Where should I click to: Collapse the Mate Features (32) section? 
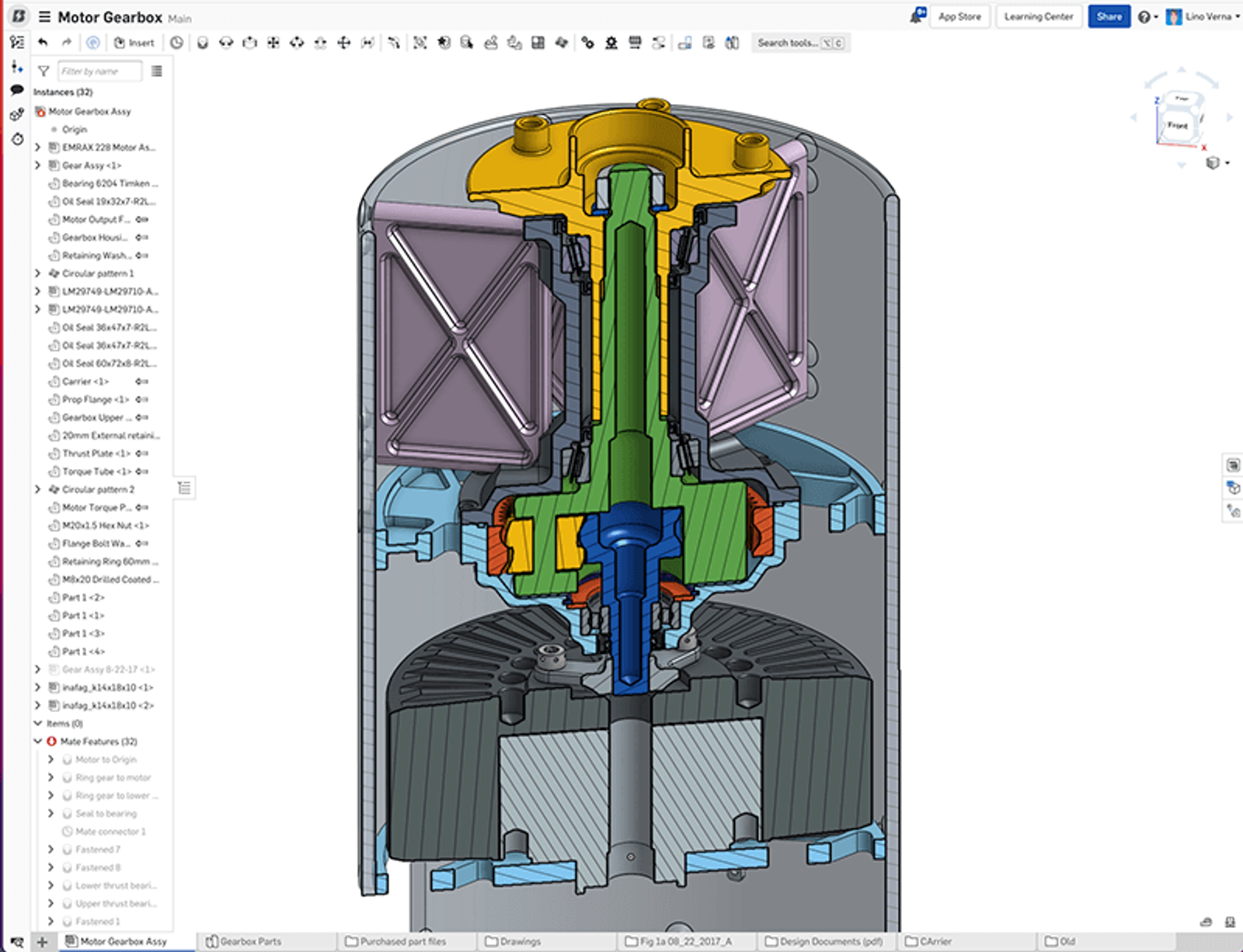[x=38, y=741]
